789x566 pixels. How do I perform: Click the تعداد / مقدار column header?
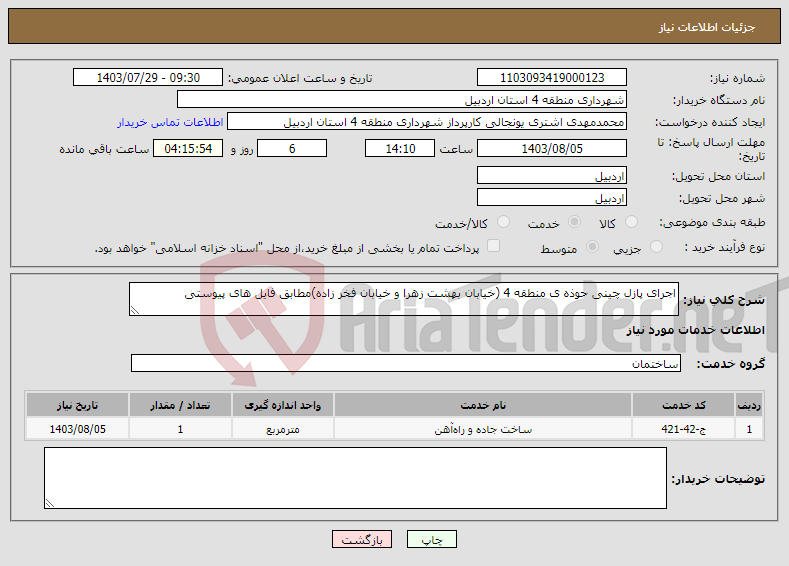click(180, 405)
